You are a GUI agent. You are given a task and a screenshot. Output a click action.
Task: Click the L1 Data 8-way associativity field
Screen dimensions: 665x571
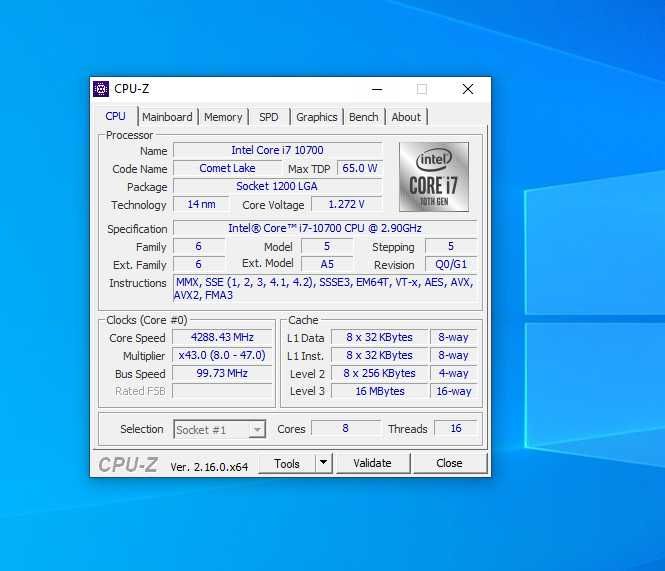[x=453, y=337]
